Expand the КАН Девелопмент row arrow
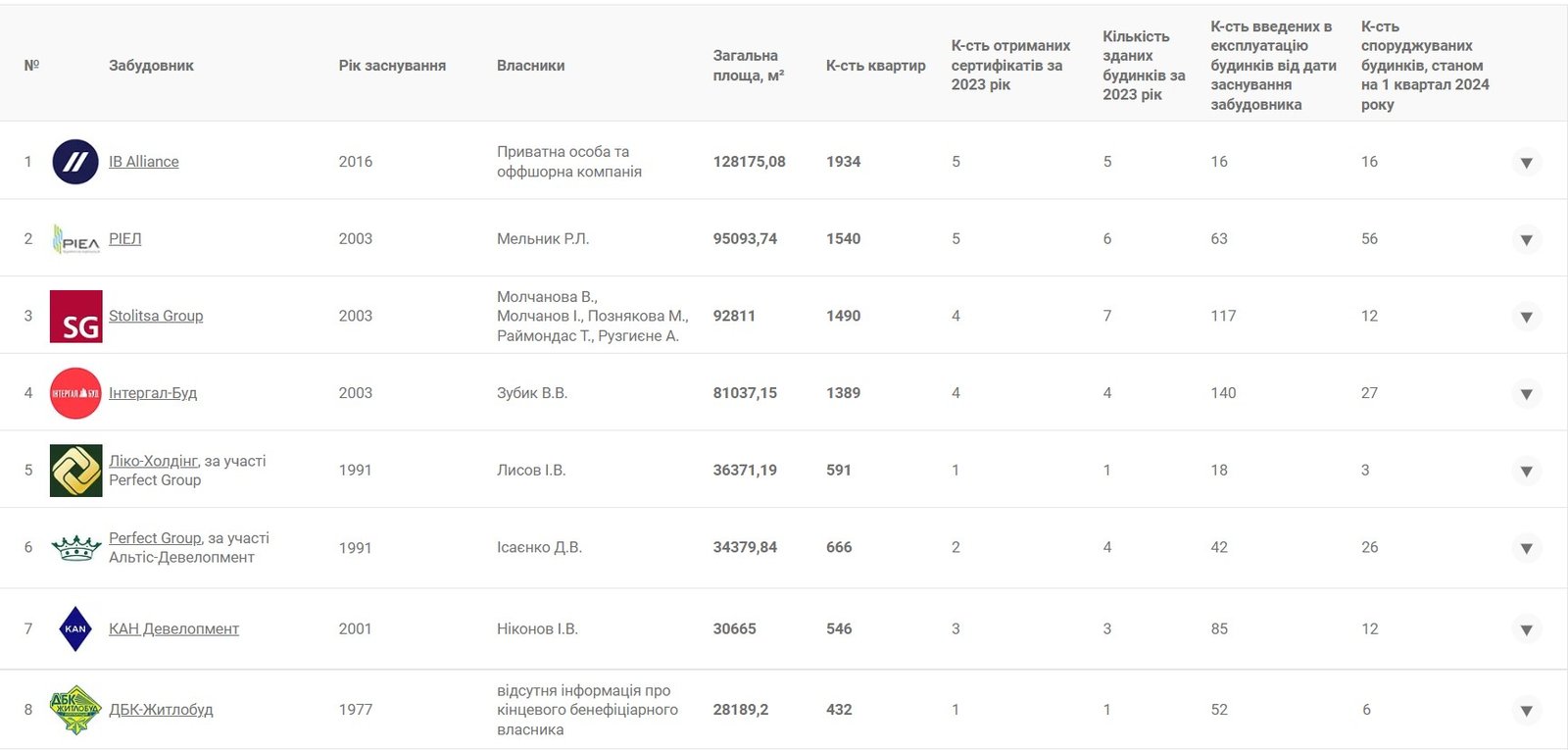The image size is (1568, 750). click(1526, 629)
